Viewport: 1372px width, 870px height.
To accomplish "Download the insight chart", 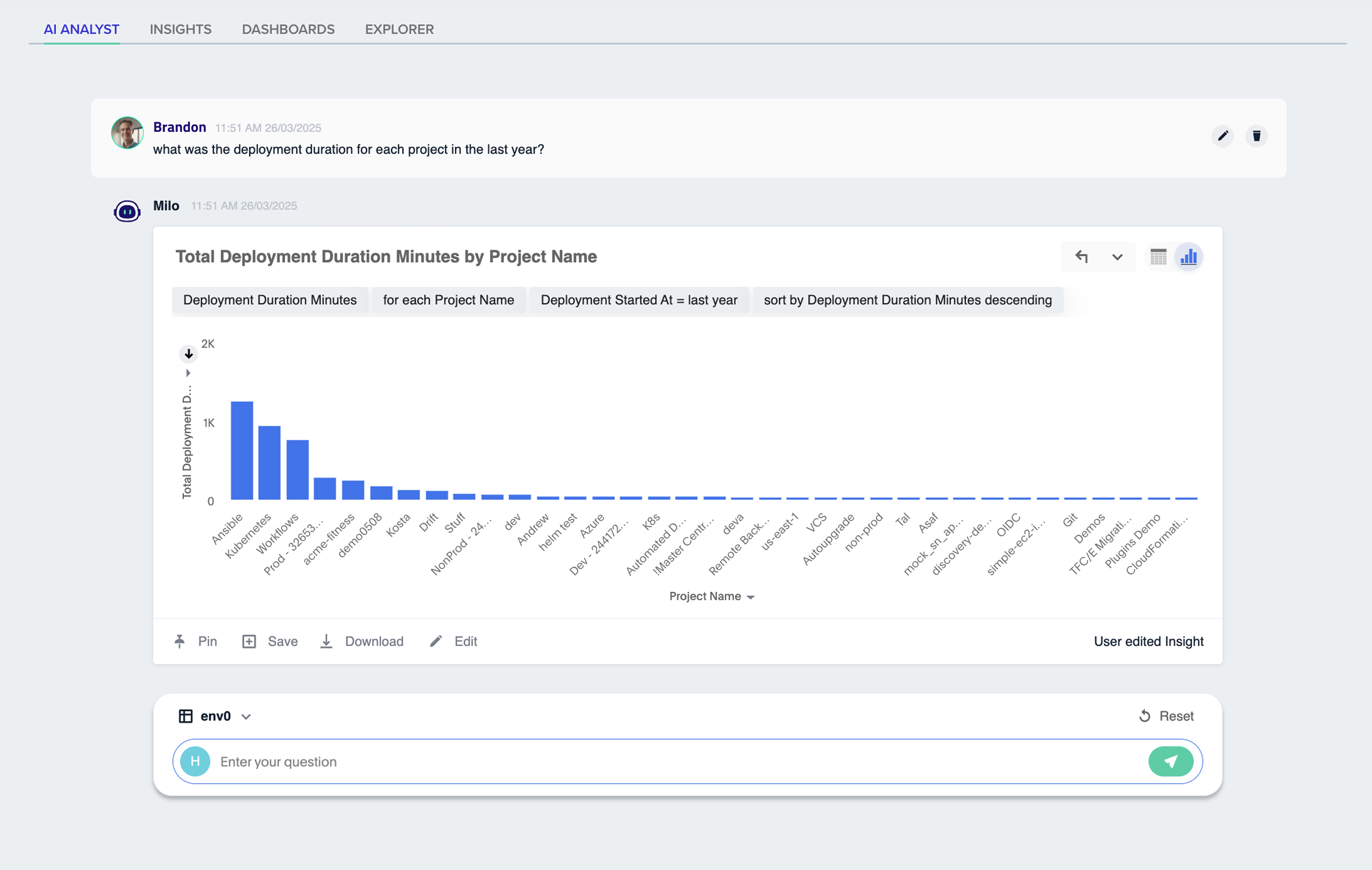I will pos(362,642).
